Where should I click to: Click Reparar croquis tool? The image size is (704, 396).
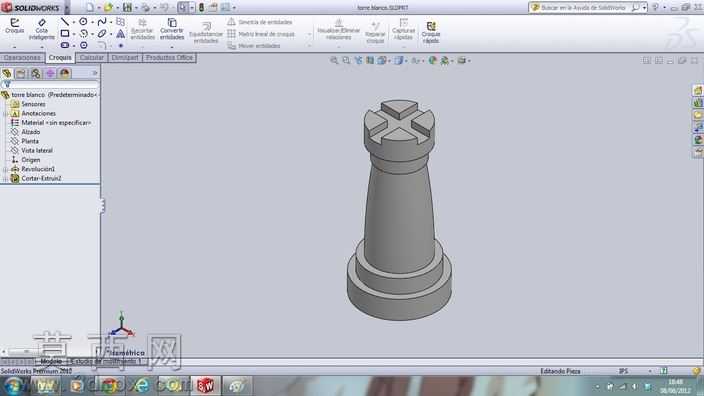click(375, 33)
